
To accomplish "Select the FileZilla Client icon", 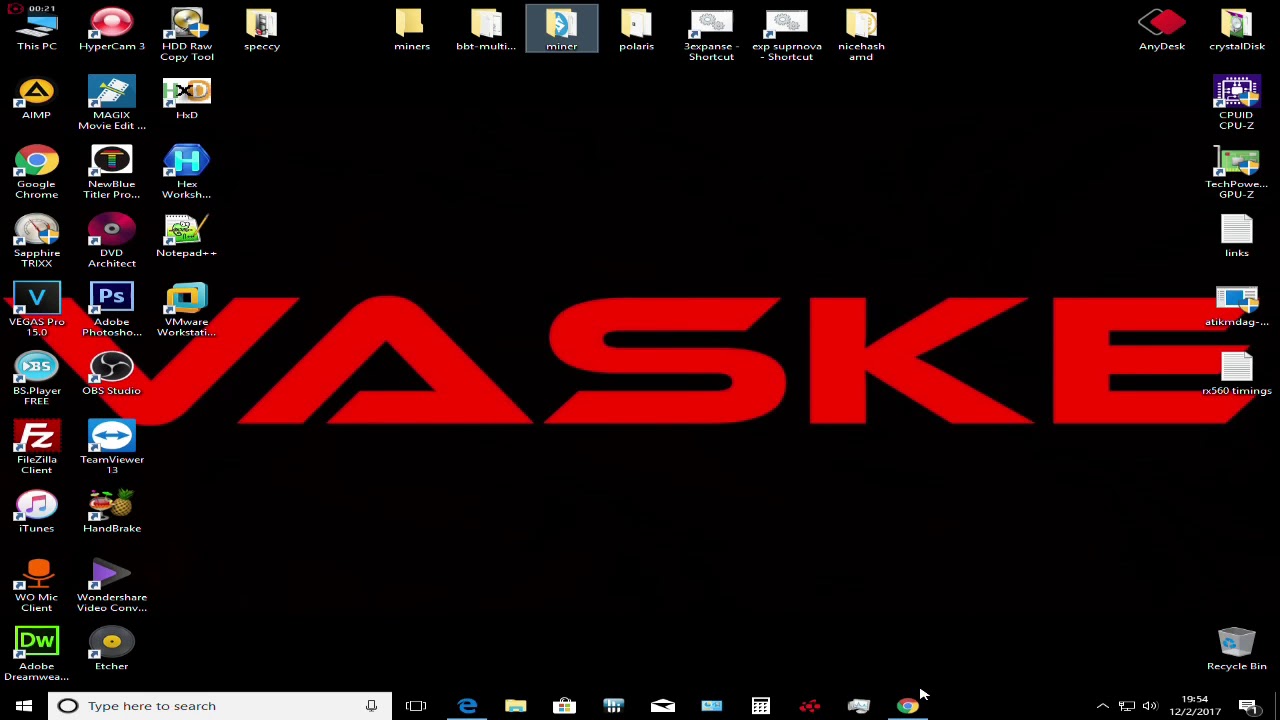I will (36, 449).
